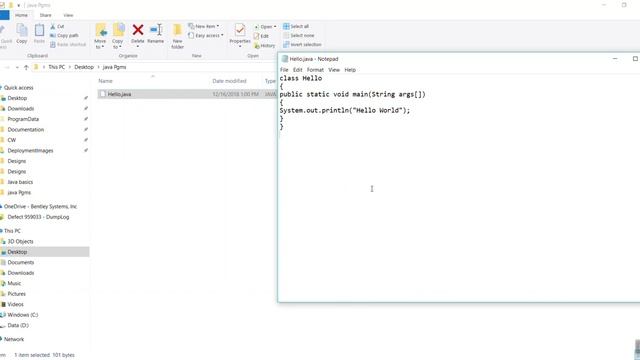Open the Notepad Edit menu
Viewport: 640px width, 360px height.
click(298, 70)
